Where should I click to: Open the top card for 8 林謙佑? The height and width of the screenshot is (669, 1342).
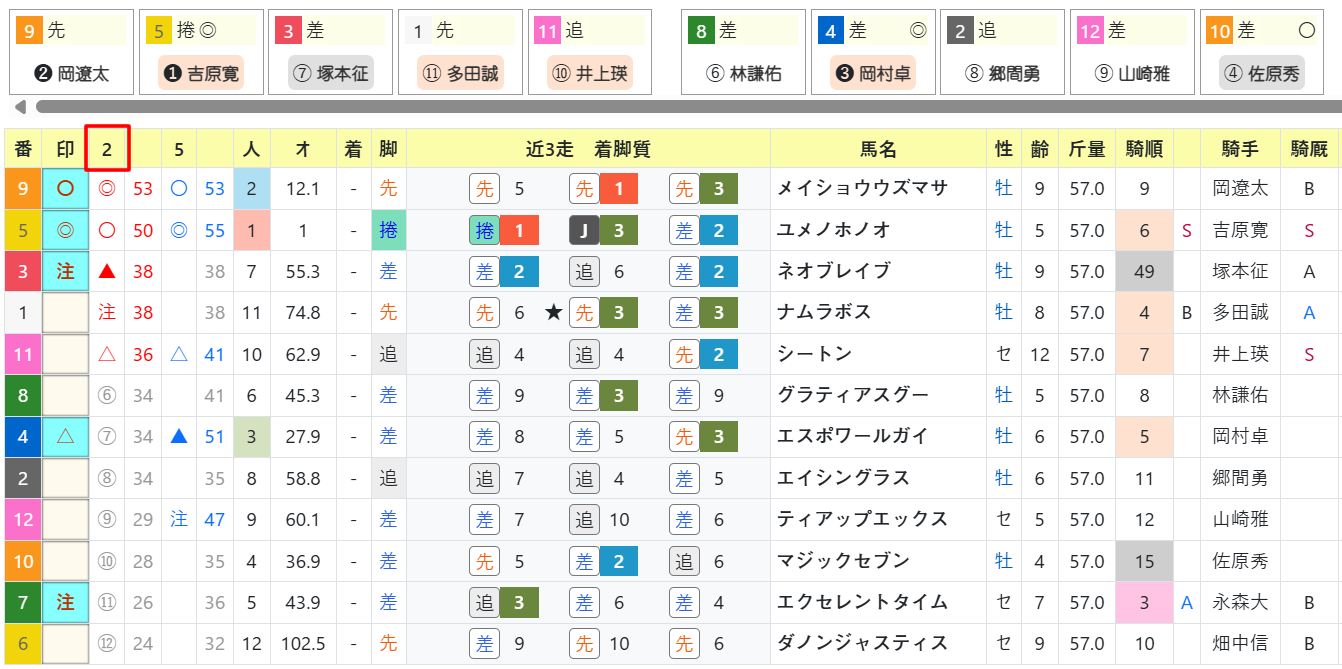click(743, 52)
